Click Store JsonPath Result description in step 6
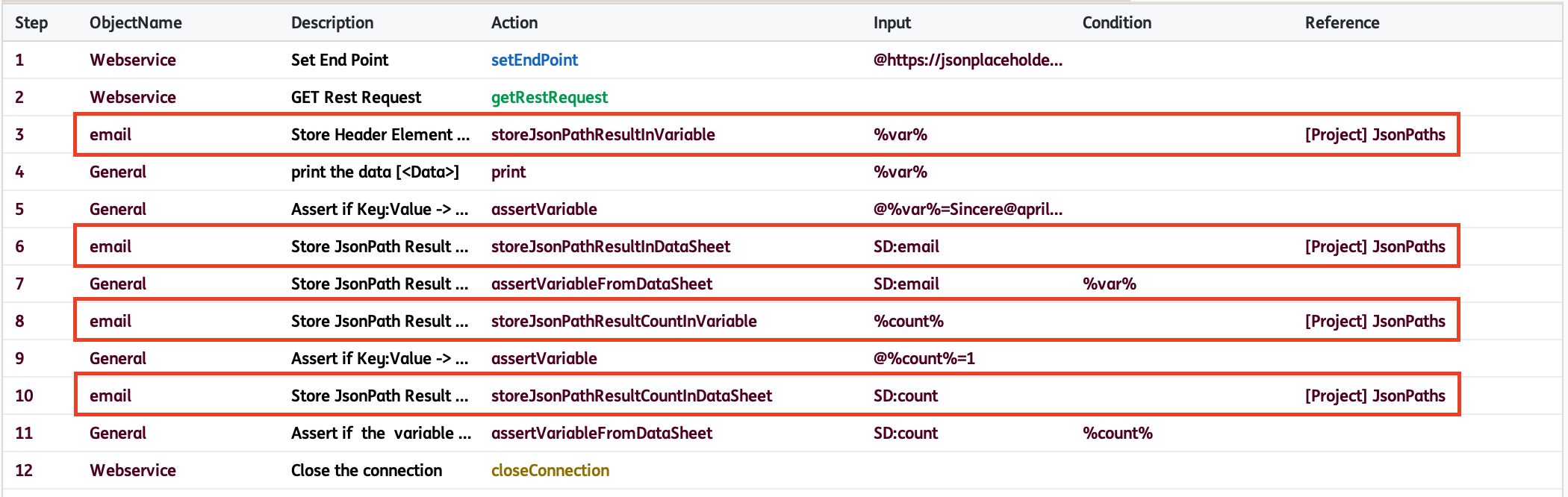The width and height of the screenshot is (1568, 497). [379, 246]
